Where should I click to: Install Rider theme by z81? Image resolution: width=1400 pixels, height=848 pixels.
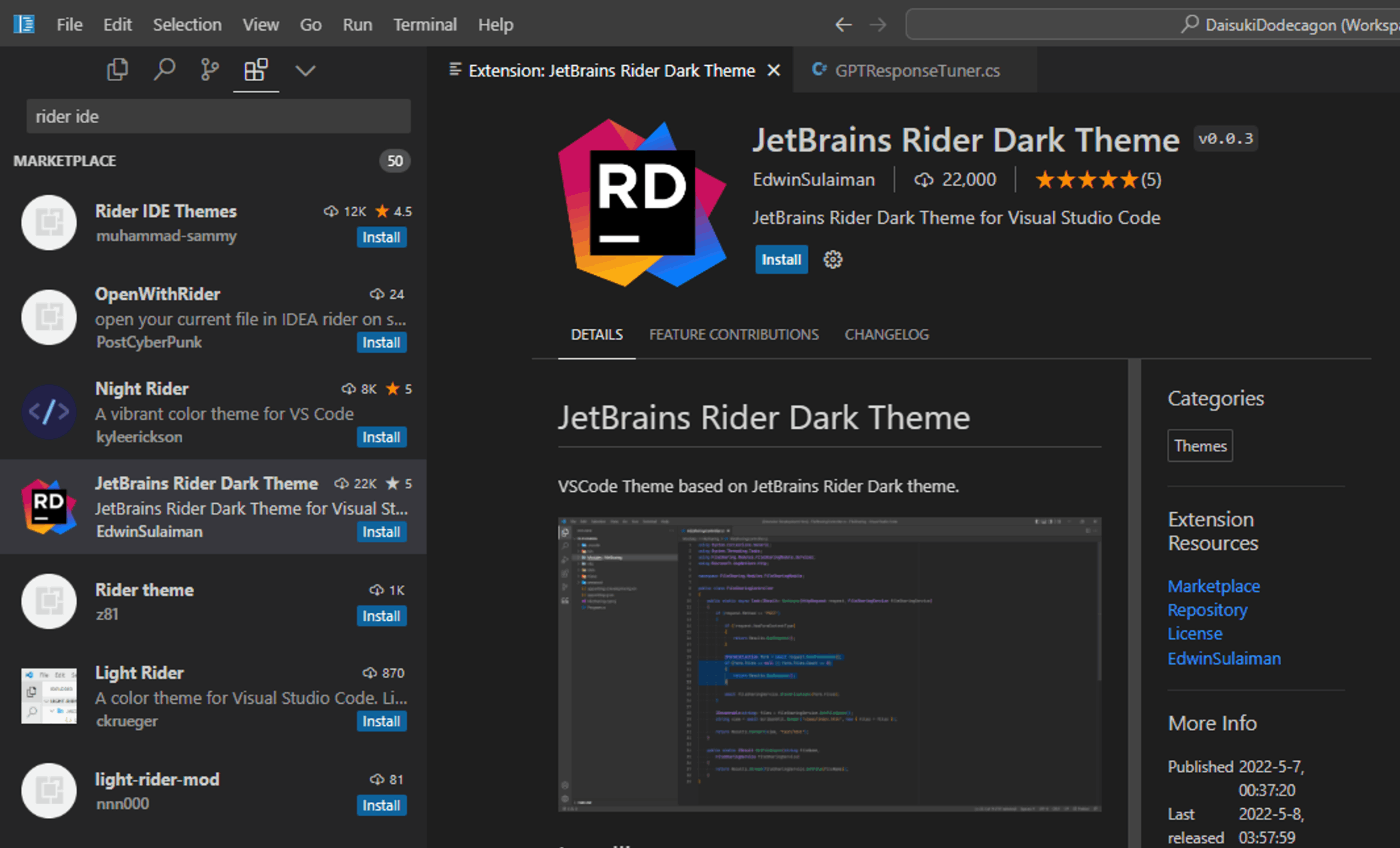382,615
